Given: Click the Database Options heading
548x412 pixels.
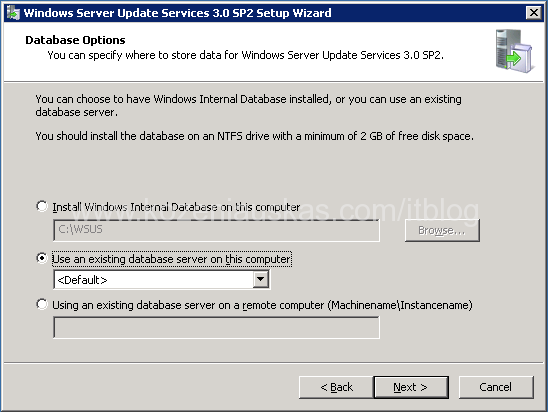Looking at the screenshot, I should pos(75,40).
